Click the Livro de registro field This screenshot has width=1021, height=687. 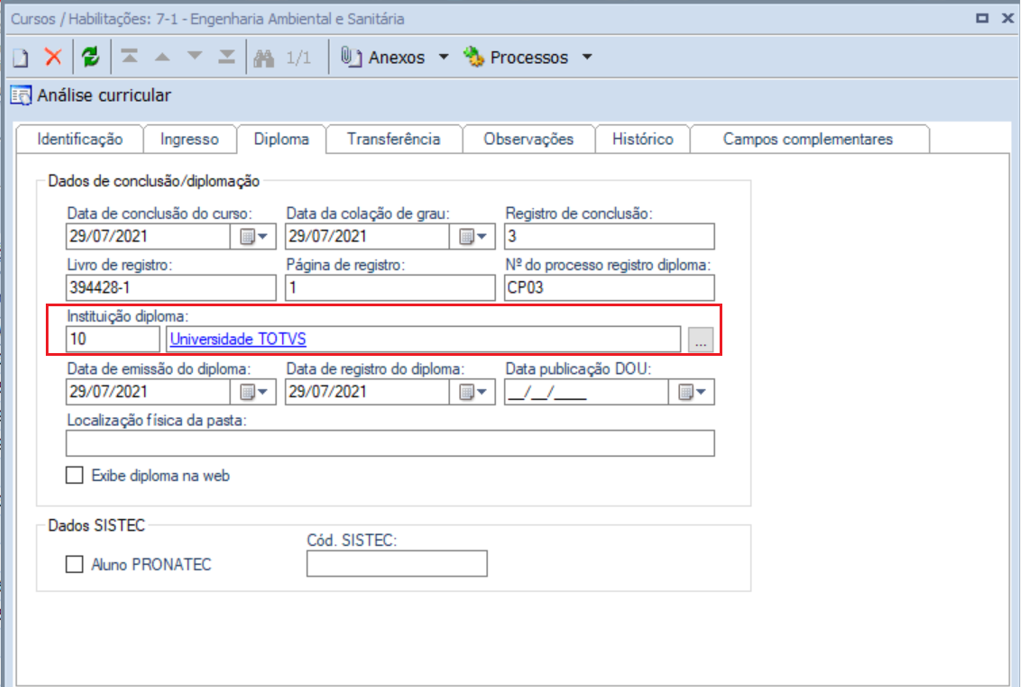tap(171, 288)
